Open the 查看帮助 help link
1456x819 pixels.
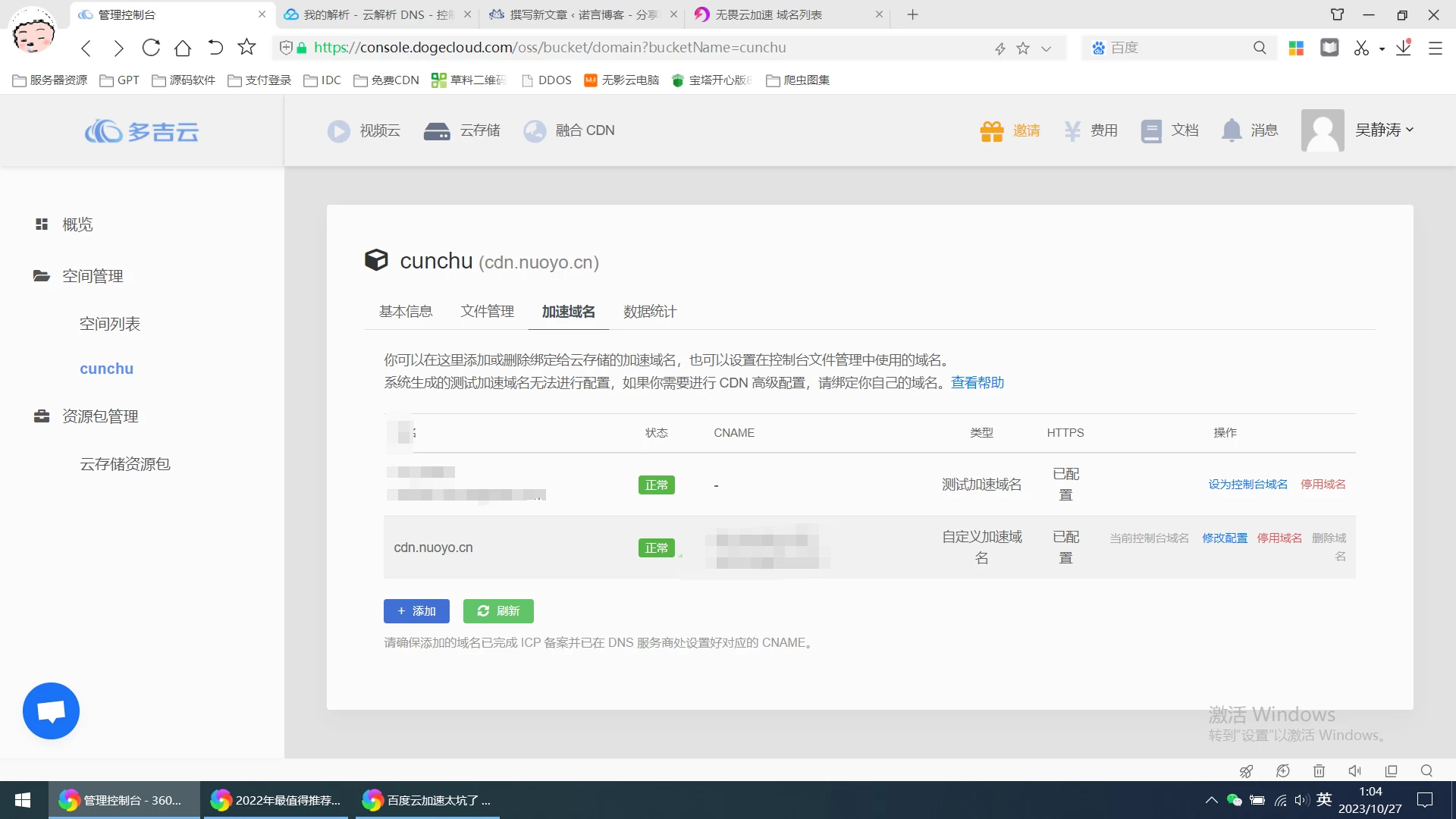pos(977,383)
